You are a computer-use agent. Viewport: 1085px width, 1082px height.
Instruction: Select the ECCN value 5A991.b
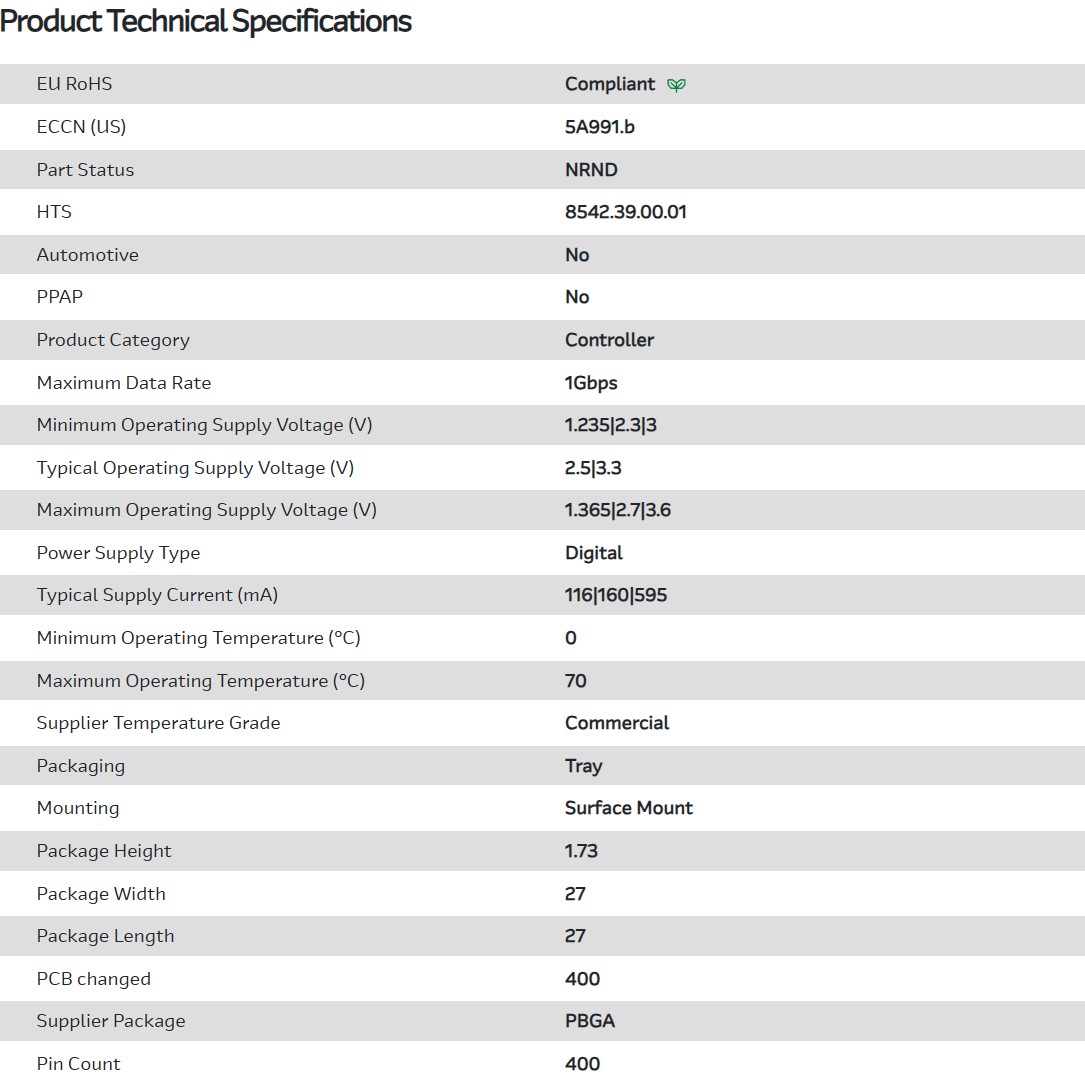coord(599,127)
